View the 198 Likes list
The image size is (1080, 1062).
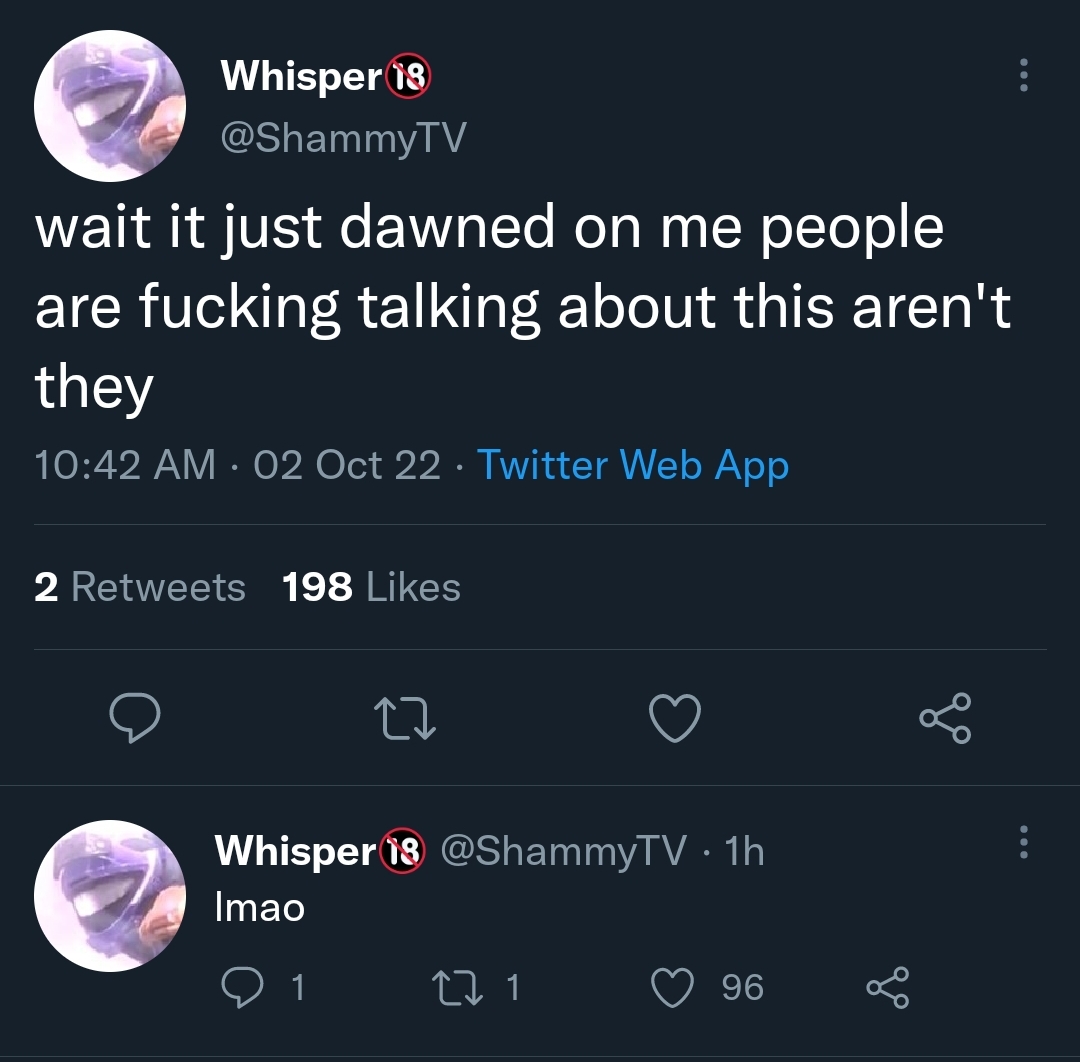click(x=371, y=587)
